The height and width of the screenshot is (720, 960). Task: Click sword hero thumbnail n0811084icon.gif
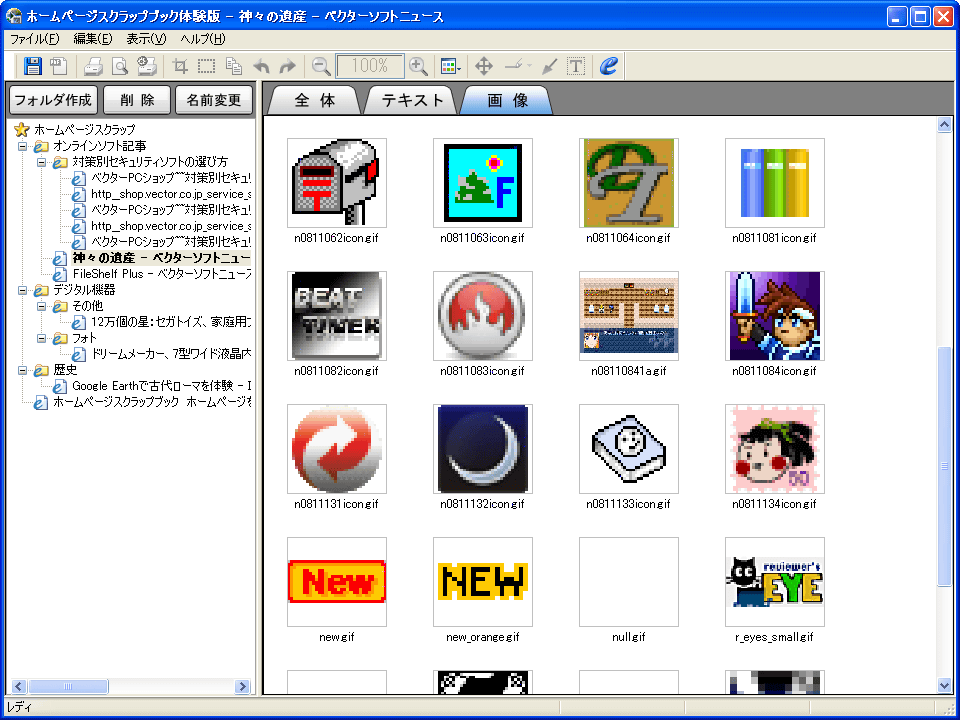tap(774, 316)
